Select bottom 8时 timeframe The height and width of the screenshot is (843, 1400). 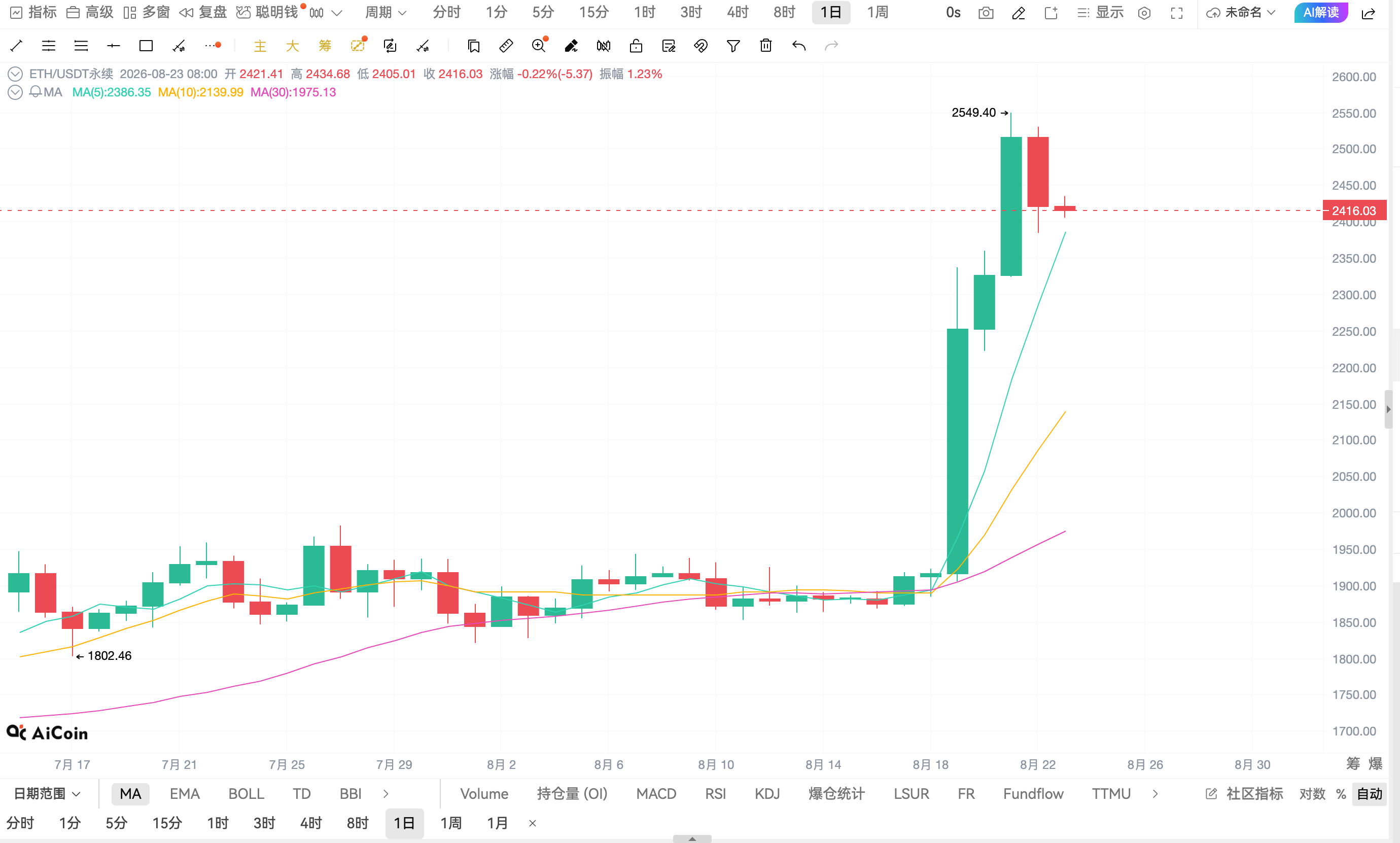[357, 823]
